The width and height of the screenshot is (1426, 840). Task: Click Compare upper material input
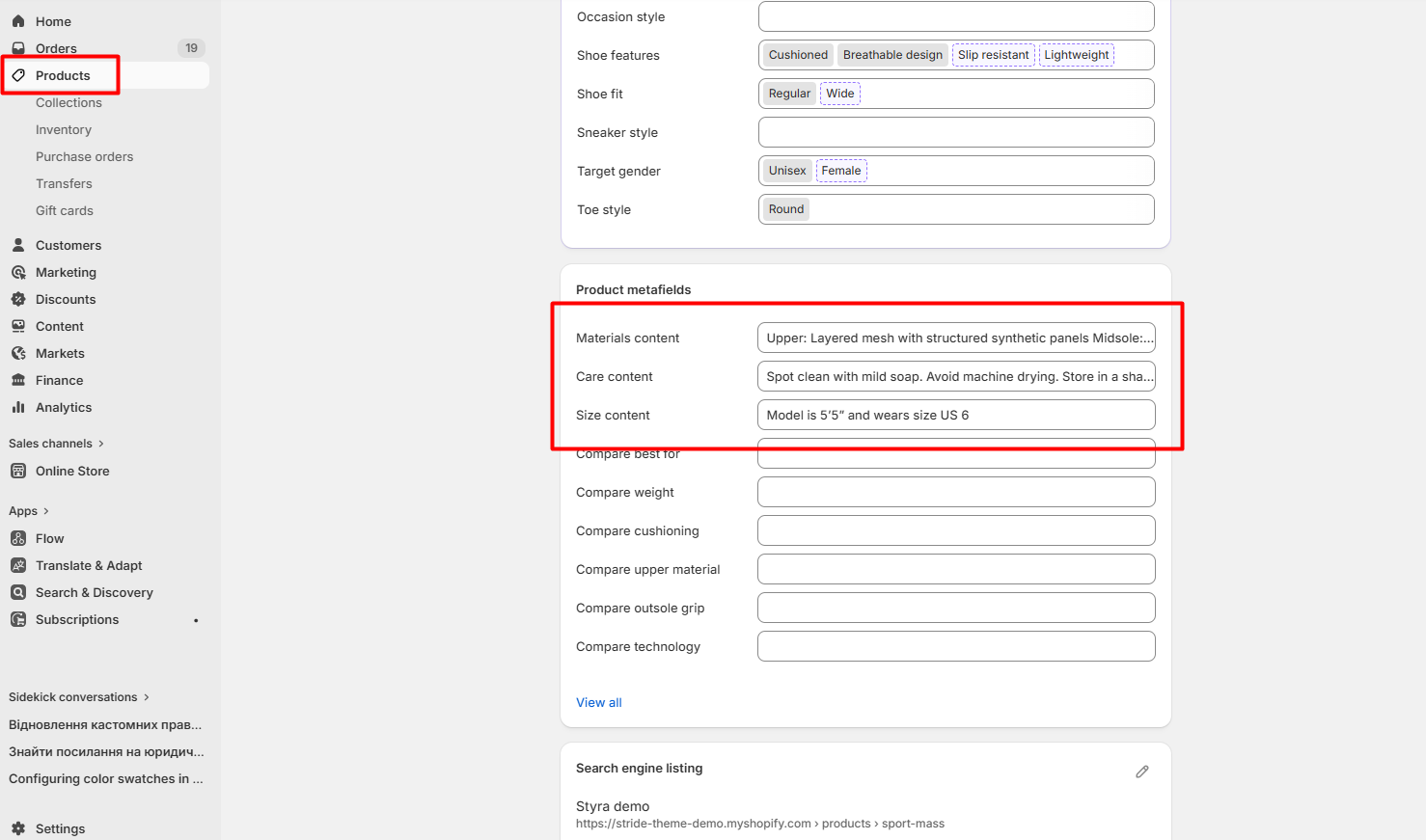click(956, 569)
